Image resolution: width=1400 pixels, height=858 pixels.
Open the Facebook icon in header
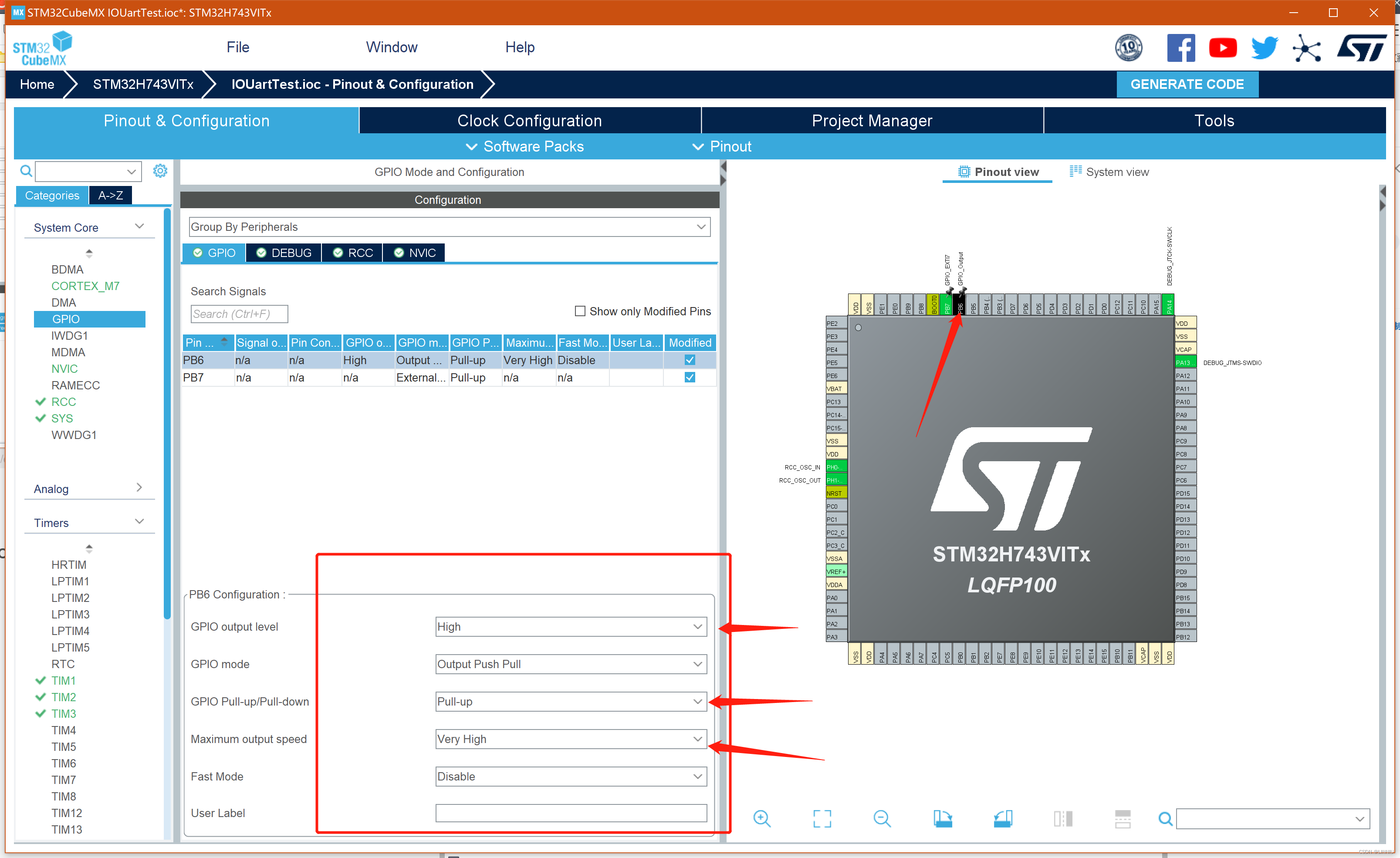tap(1181, 48)
